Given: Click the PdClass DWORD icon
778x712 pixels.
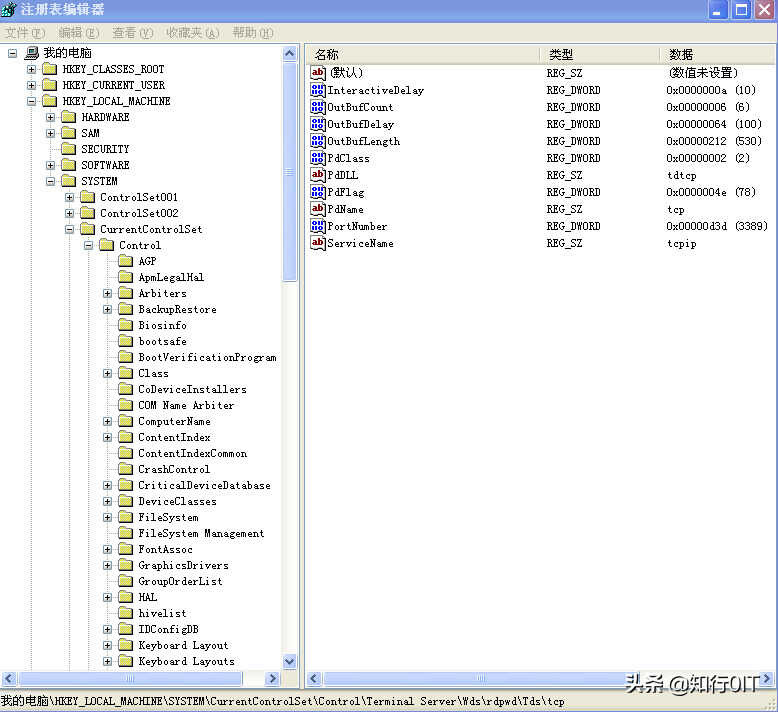Looking at the screenshot, I should tap(318, 158).
